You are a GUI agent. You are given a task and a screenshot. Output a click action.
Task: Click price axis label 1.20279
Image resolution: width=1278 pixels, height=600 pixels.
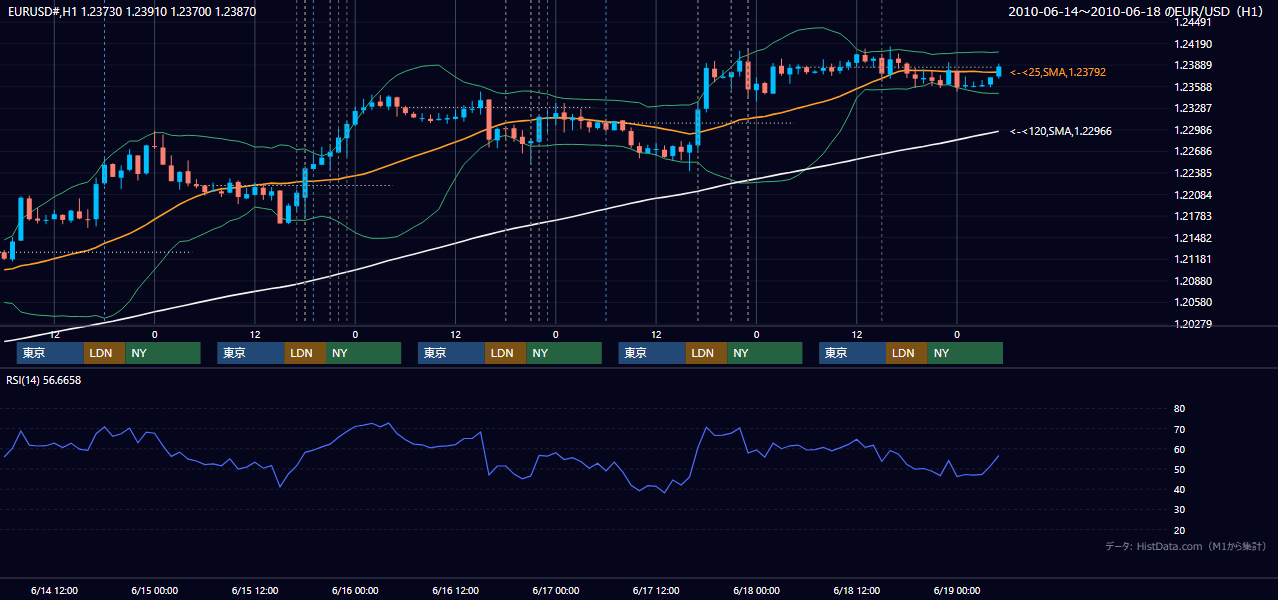[1194, 324]
